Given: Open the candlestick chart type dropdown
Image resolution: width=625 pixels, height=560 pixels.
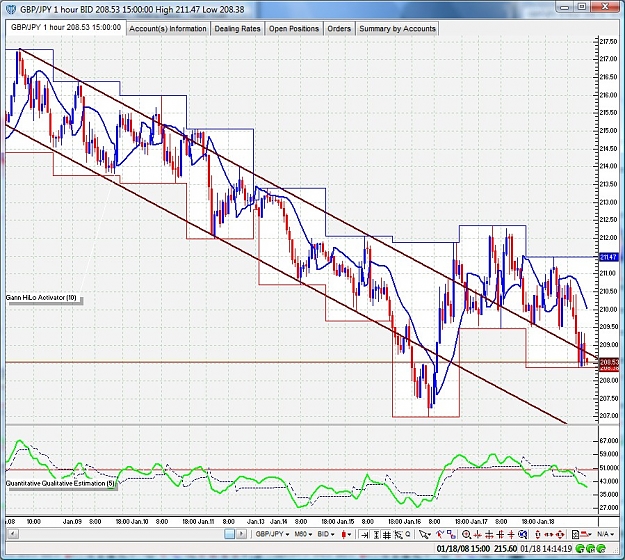Looking at the screenshot, I should pos(346,534).
